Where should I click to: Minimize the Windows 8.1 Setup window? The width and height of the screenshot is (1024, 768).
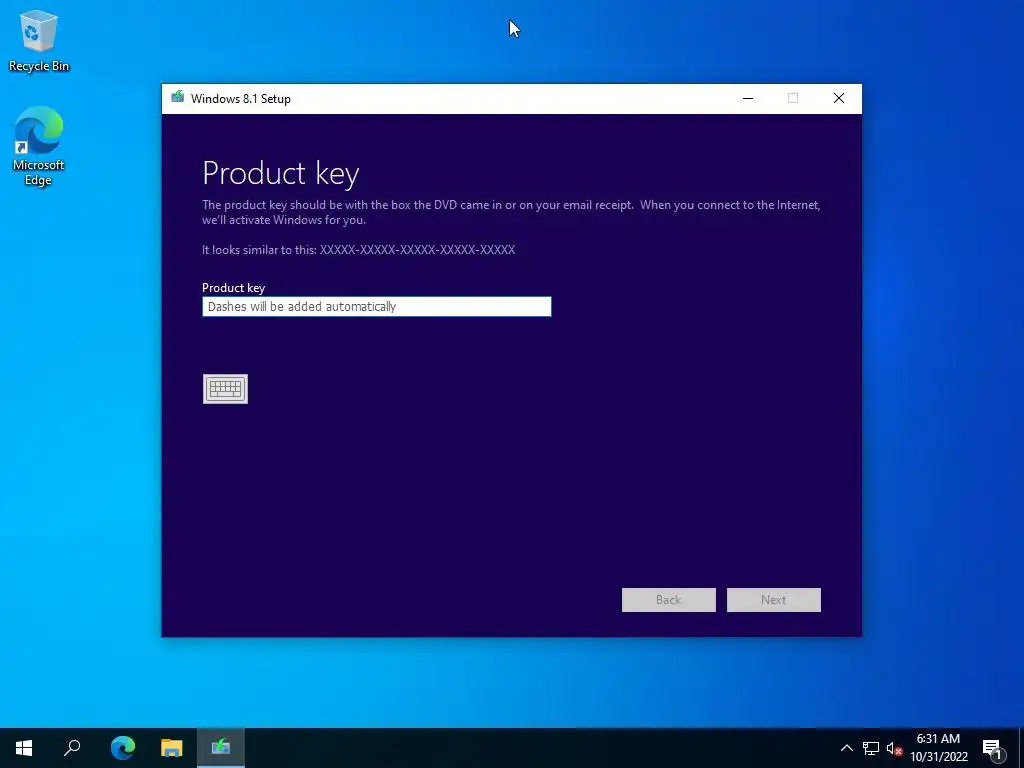(x=748, y=99)
